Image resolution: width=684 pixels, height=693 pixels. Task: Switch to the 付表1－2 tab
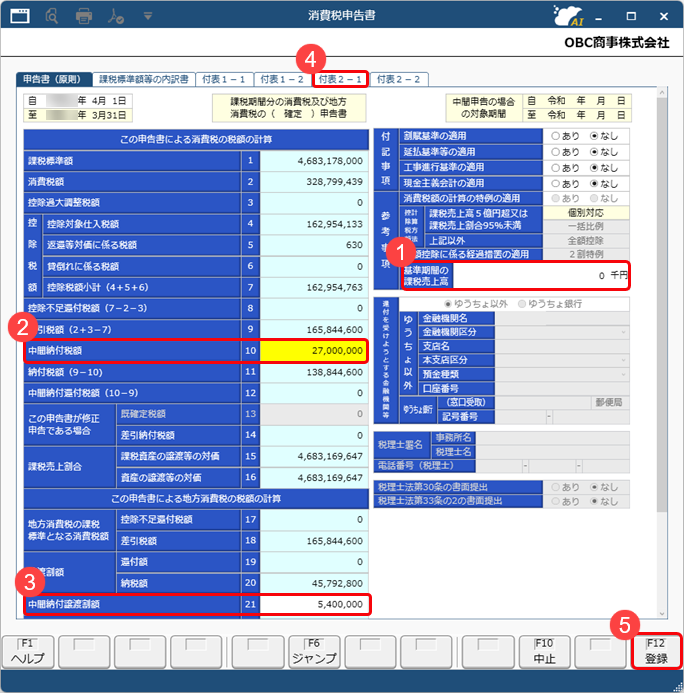pos(282,79)
